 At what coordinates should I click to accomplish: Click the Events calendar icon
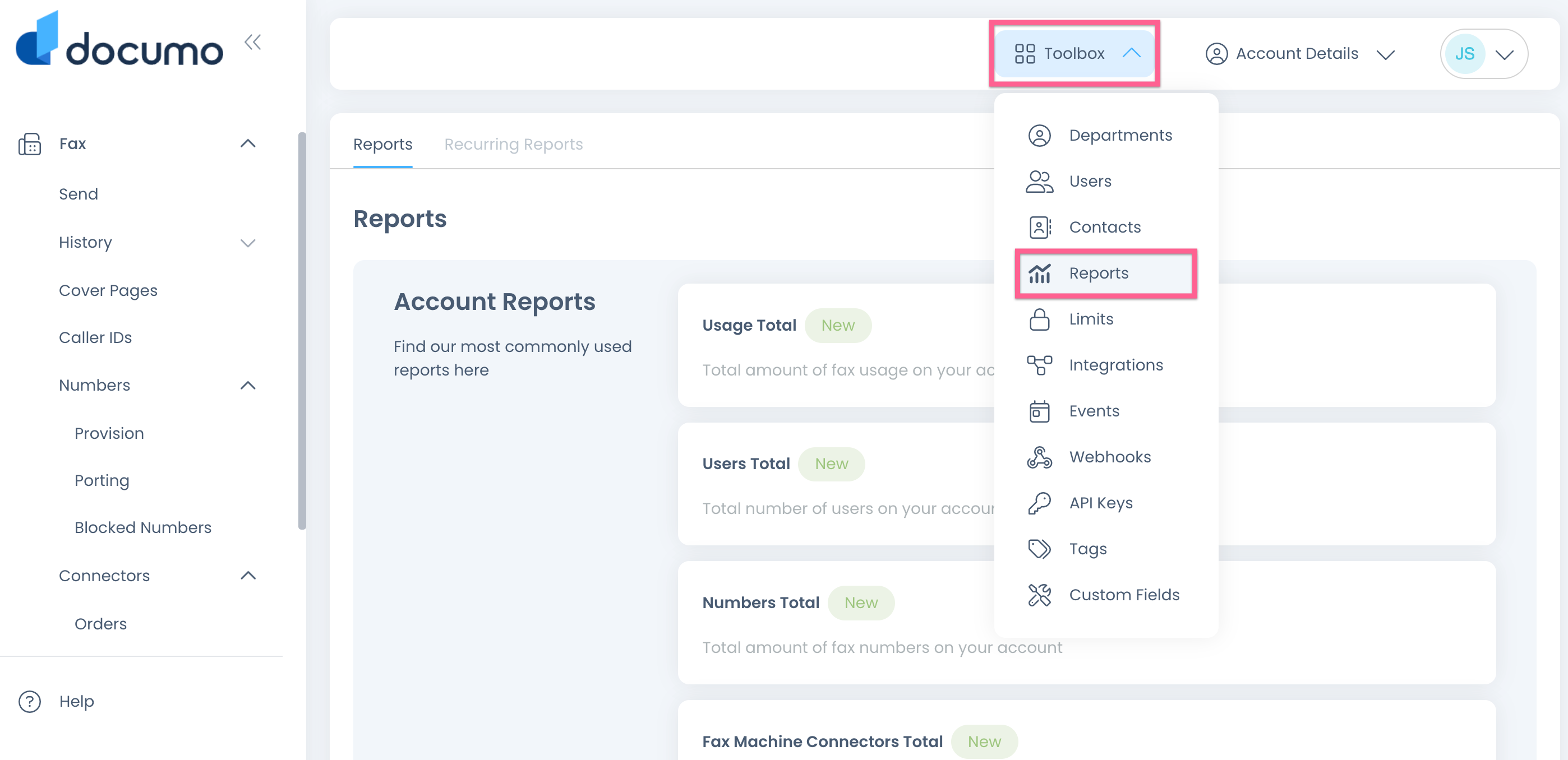(x=1039, y=411)
